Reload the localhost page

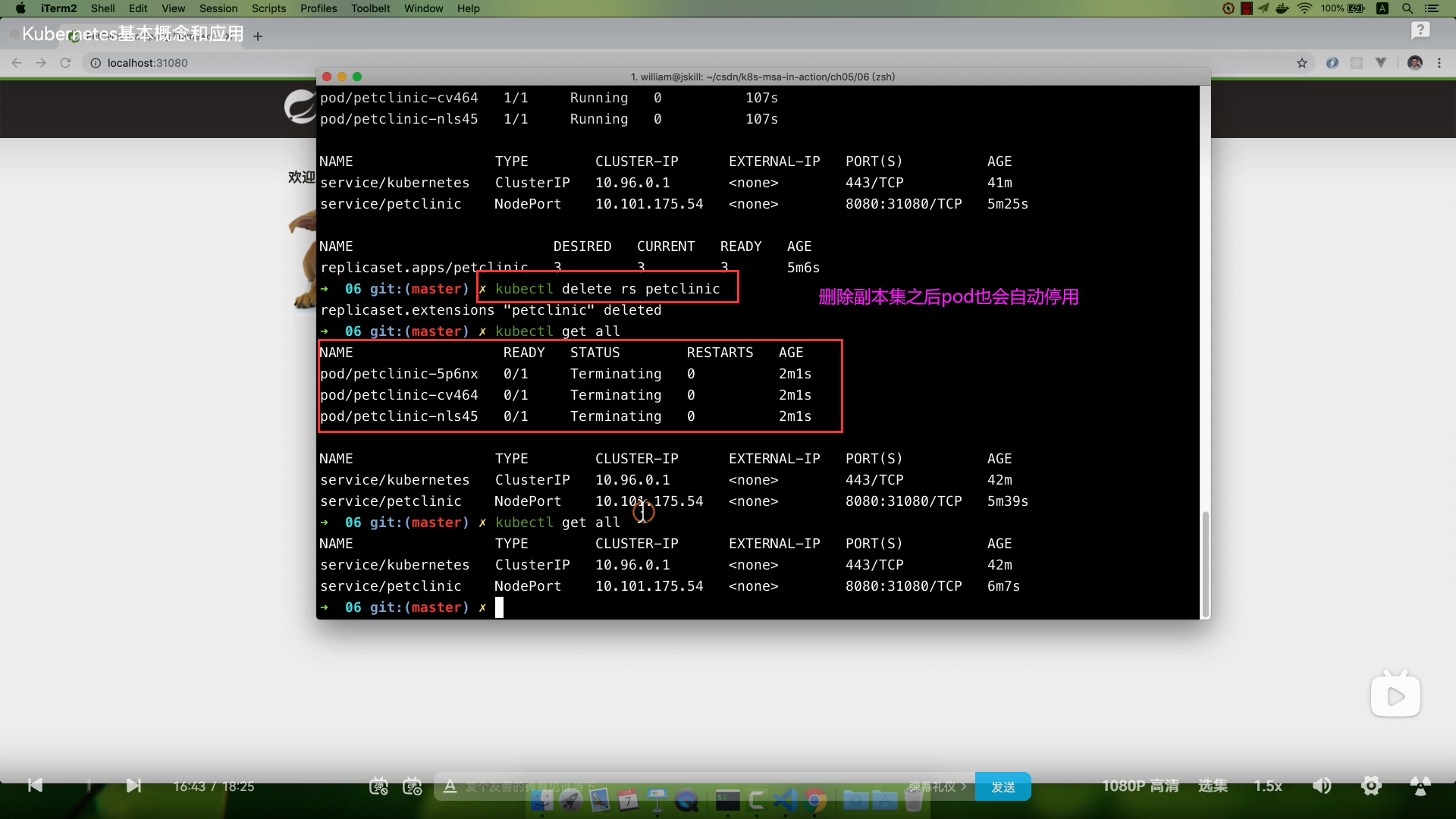[x=65, y=63]
